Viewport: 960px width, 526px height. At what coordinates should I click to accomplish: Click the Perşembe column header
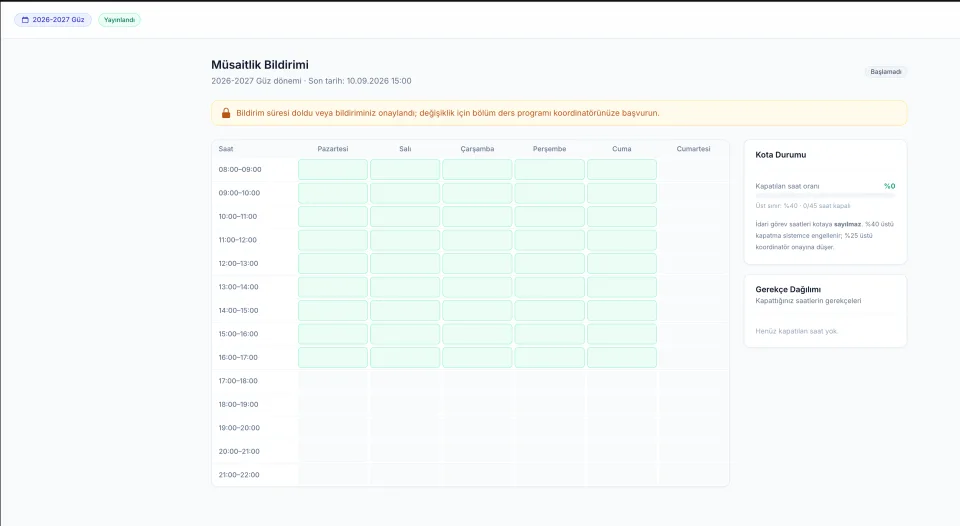tap(549, 149)
